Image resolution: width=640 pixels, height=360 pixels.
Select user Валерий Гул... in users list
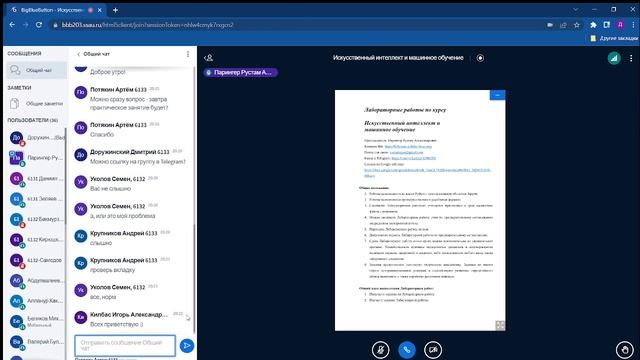pos(37,342)
